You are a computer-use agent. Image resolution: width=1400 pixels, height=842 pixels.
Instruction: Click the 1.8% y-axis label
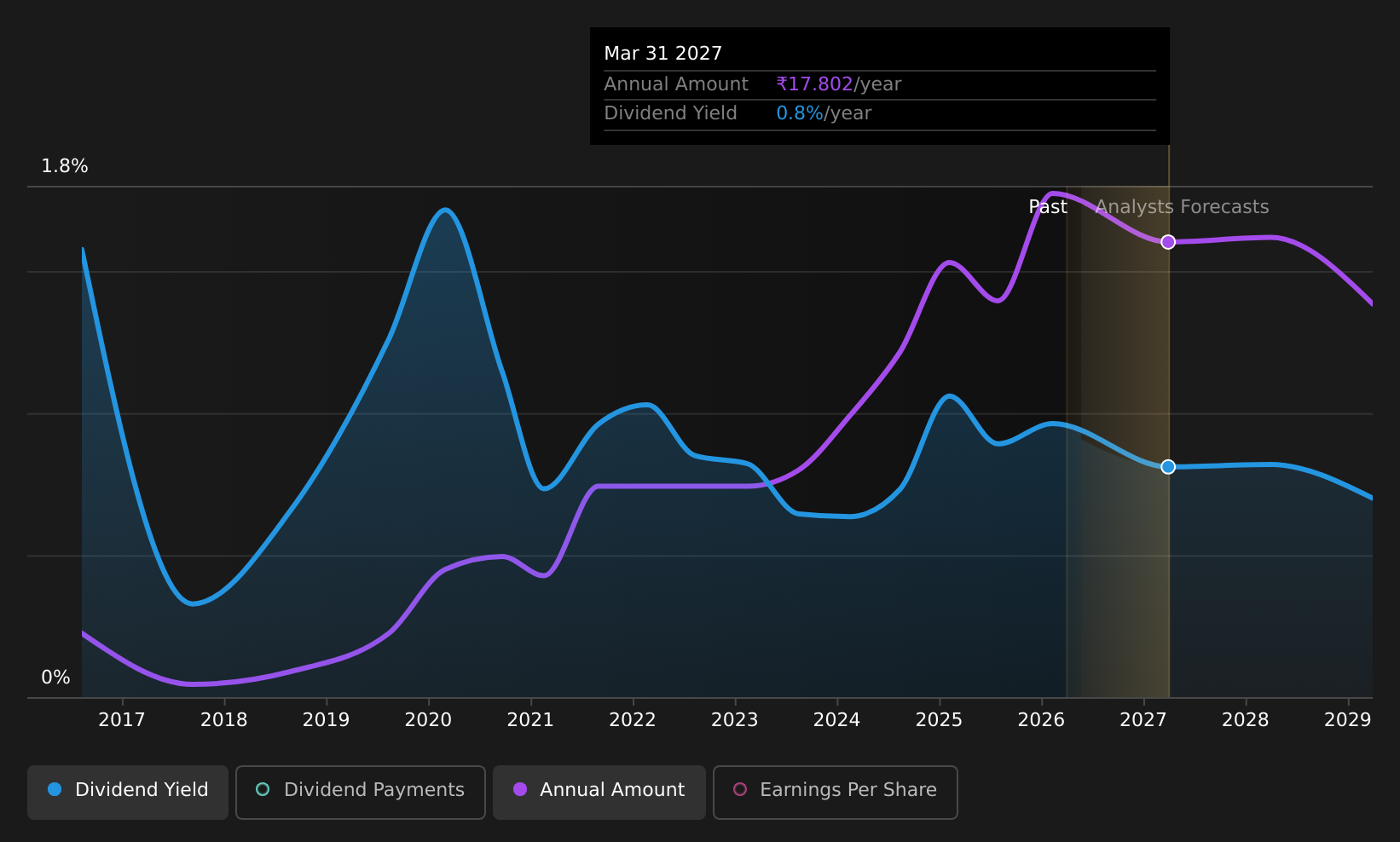(x=65, y=166)
